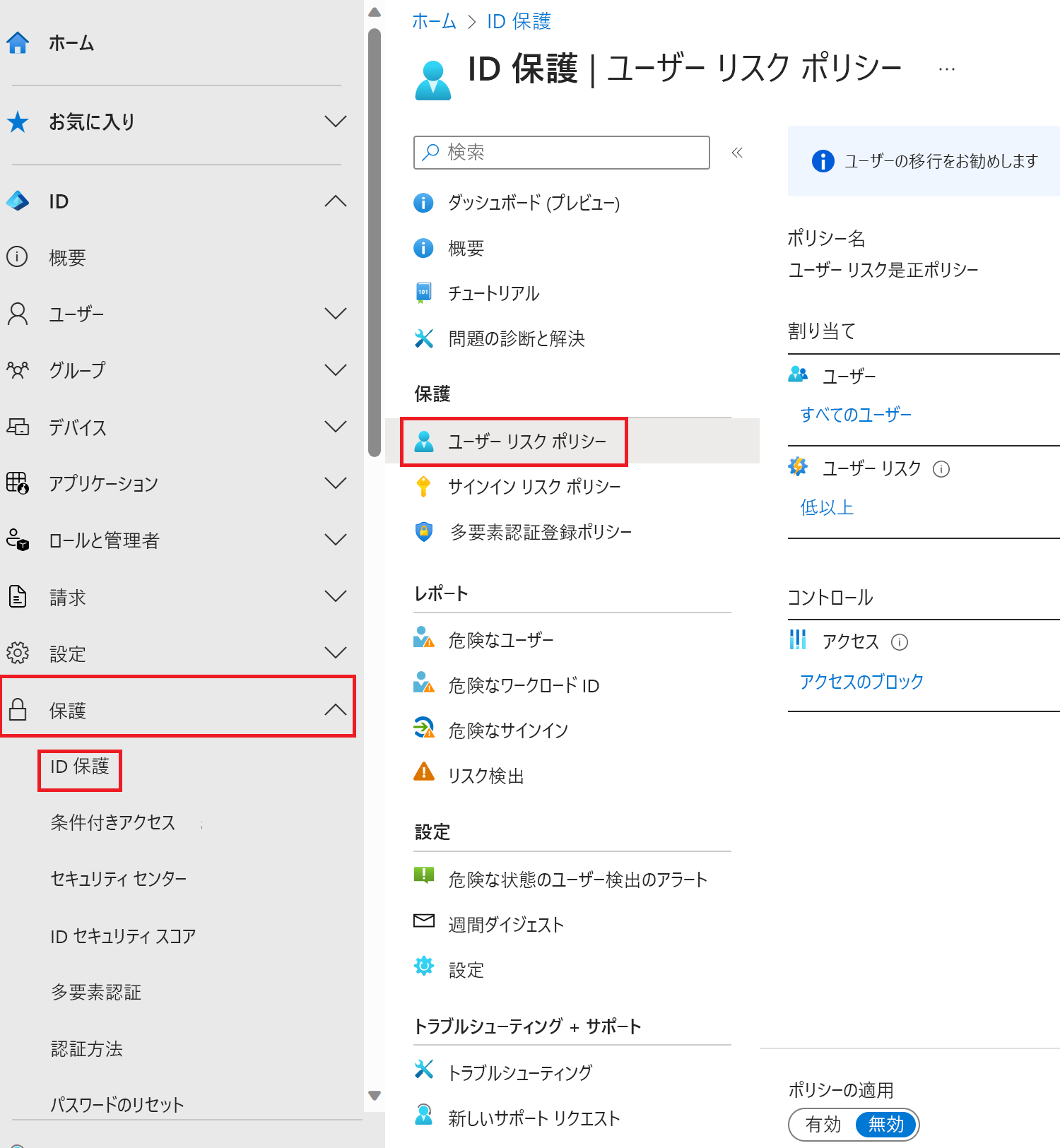Click the すべてのユーザー assignment link
Viewport: 1060px width, 1148px height.
click(856, 415)
